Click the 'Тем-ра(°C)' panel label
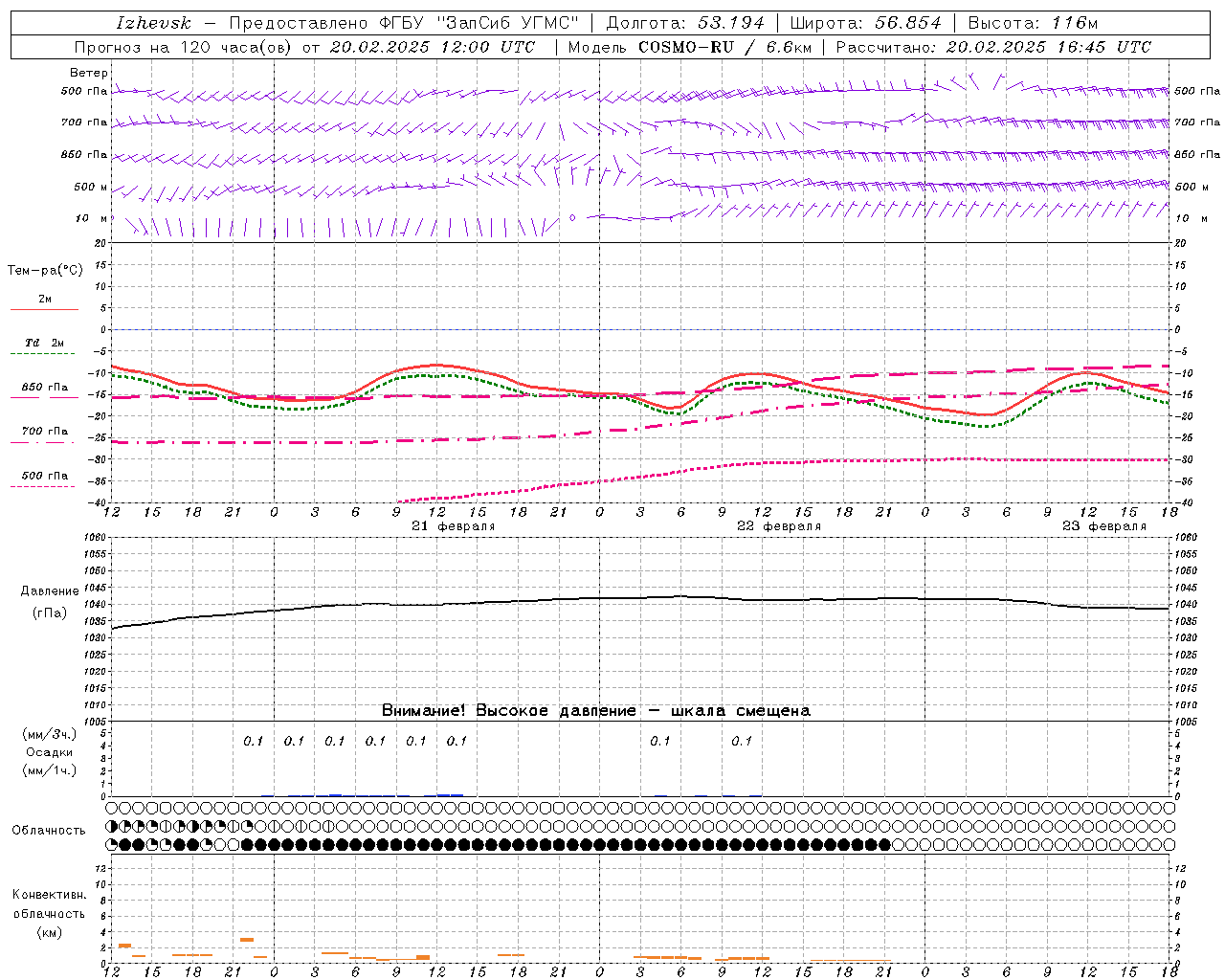The width and height of the screenshot is (1225, 980). 45,271
